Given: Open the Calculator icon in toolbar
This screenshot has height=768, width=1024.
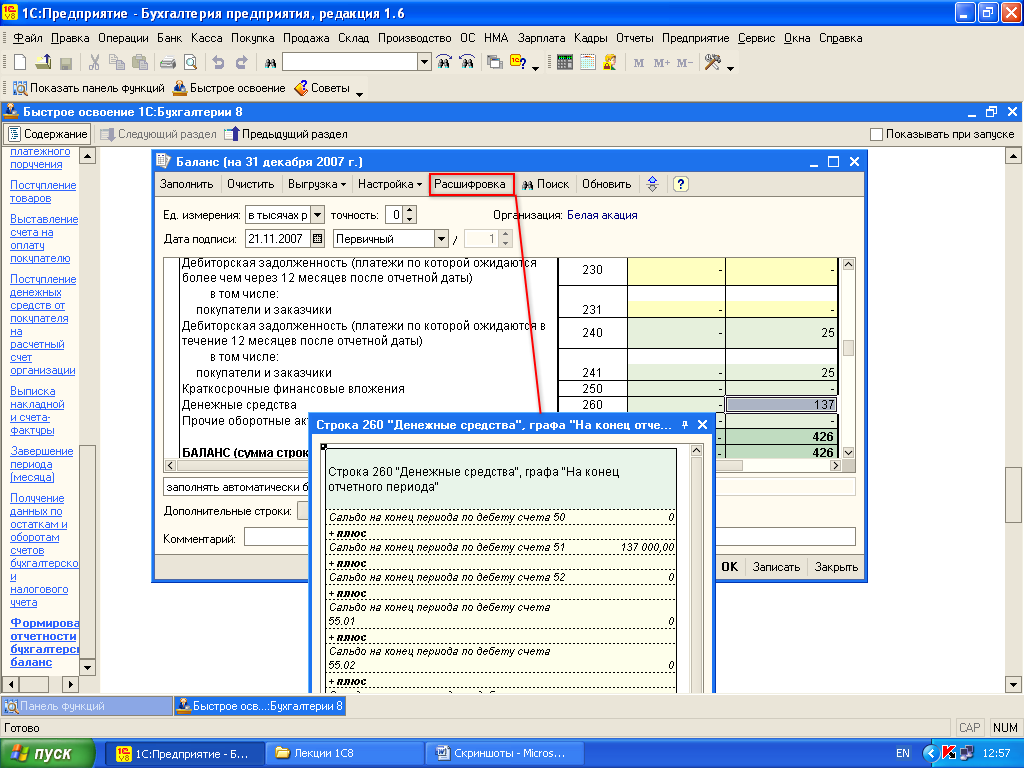Looking at the screenshot, I should 565,63.
